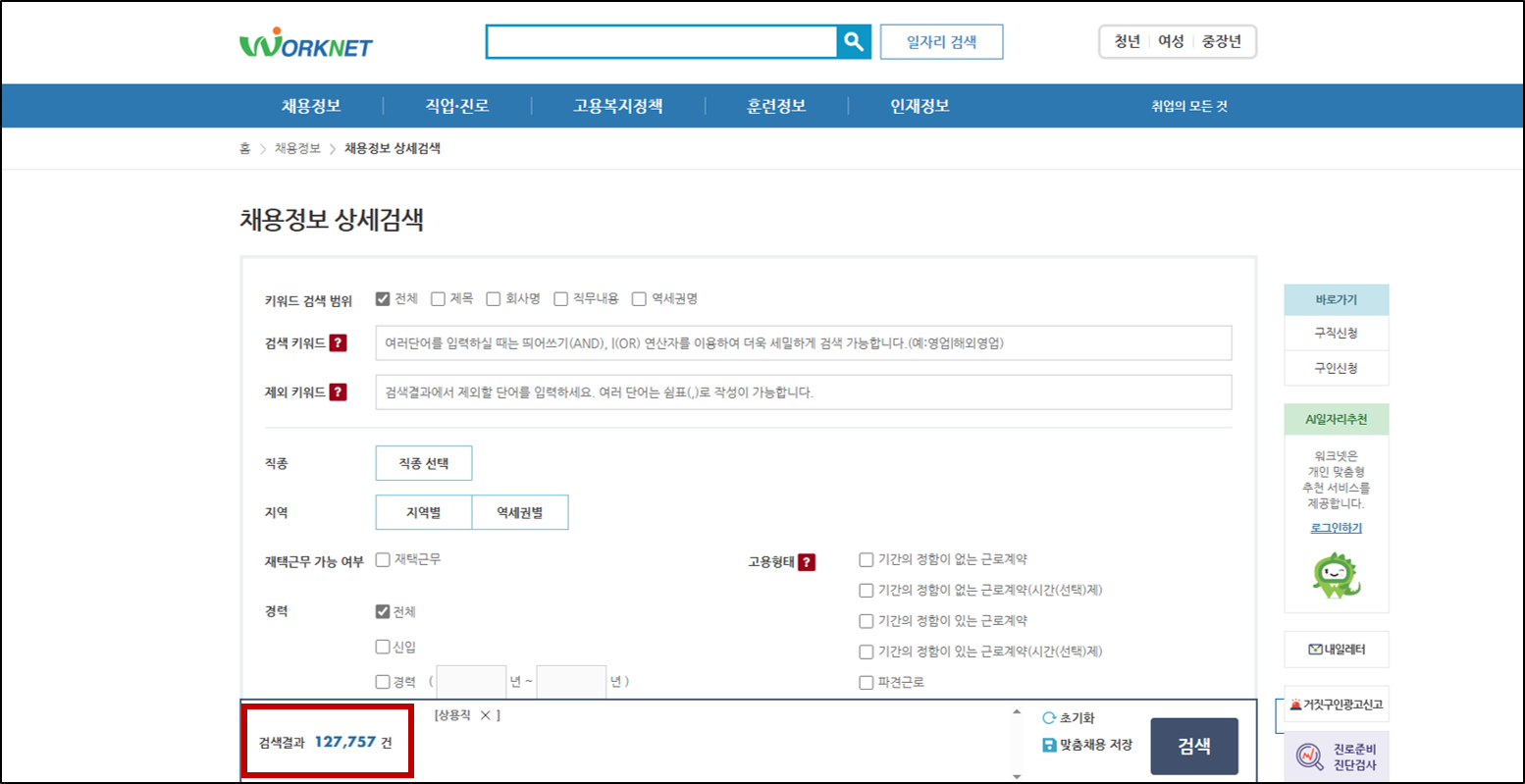Enable the 파견근로 employment type checkbox
The image size is (1525, 784).
(x=866, y=681)
